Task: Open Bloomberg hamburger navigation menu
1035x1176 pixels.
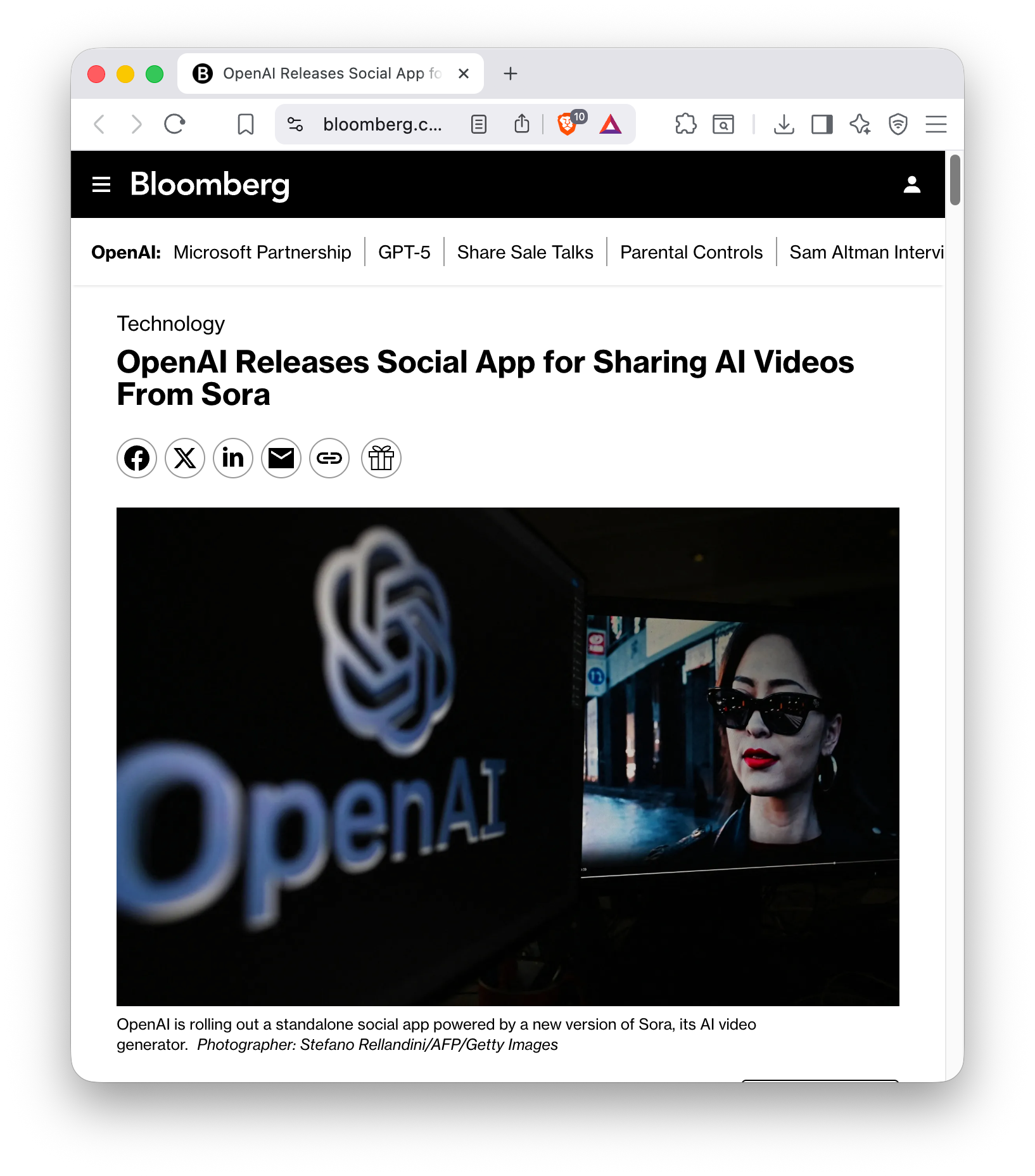Action: [101, 184]
